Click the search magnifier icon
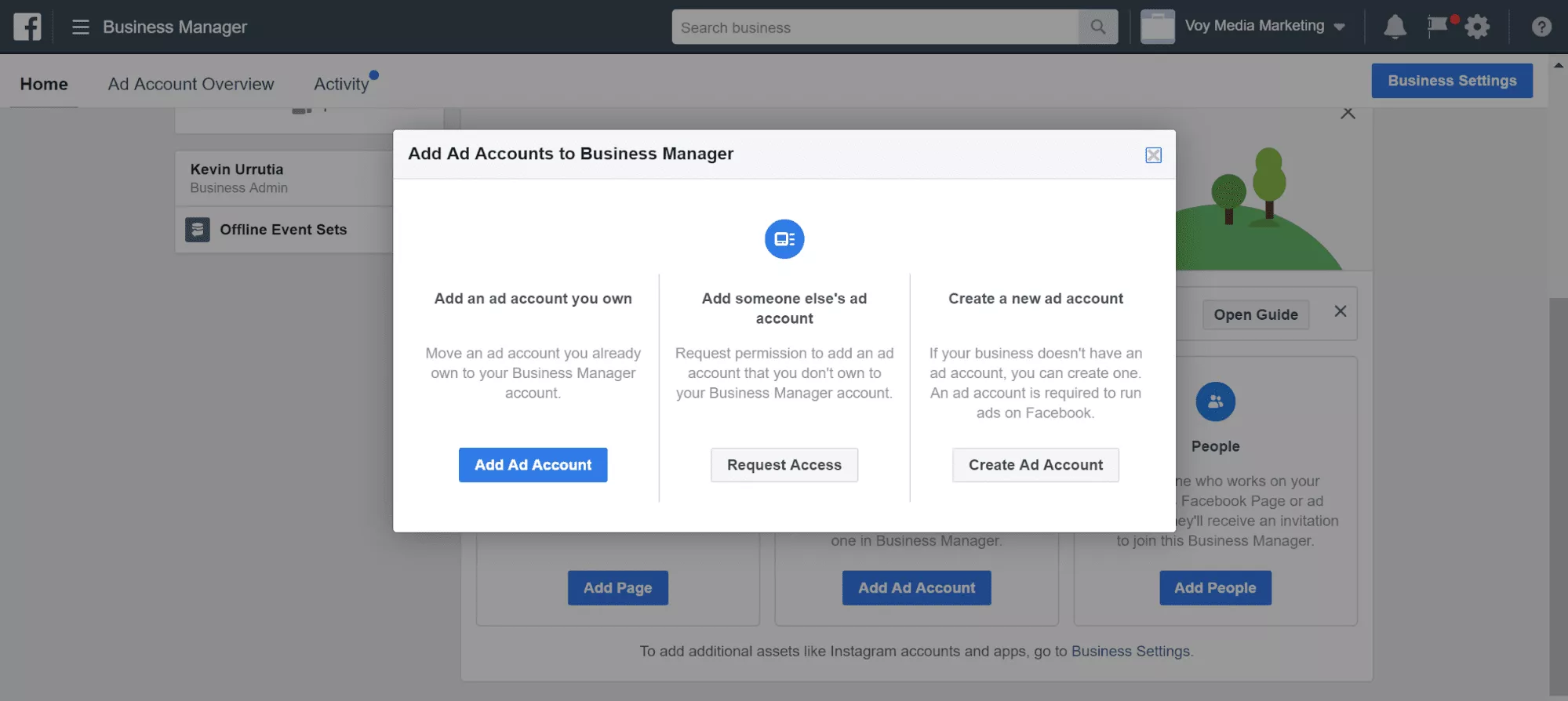This screenshot has height=701, width=1568. (1097, 27)
